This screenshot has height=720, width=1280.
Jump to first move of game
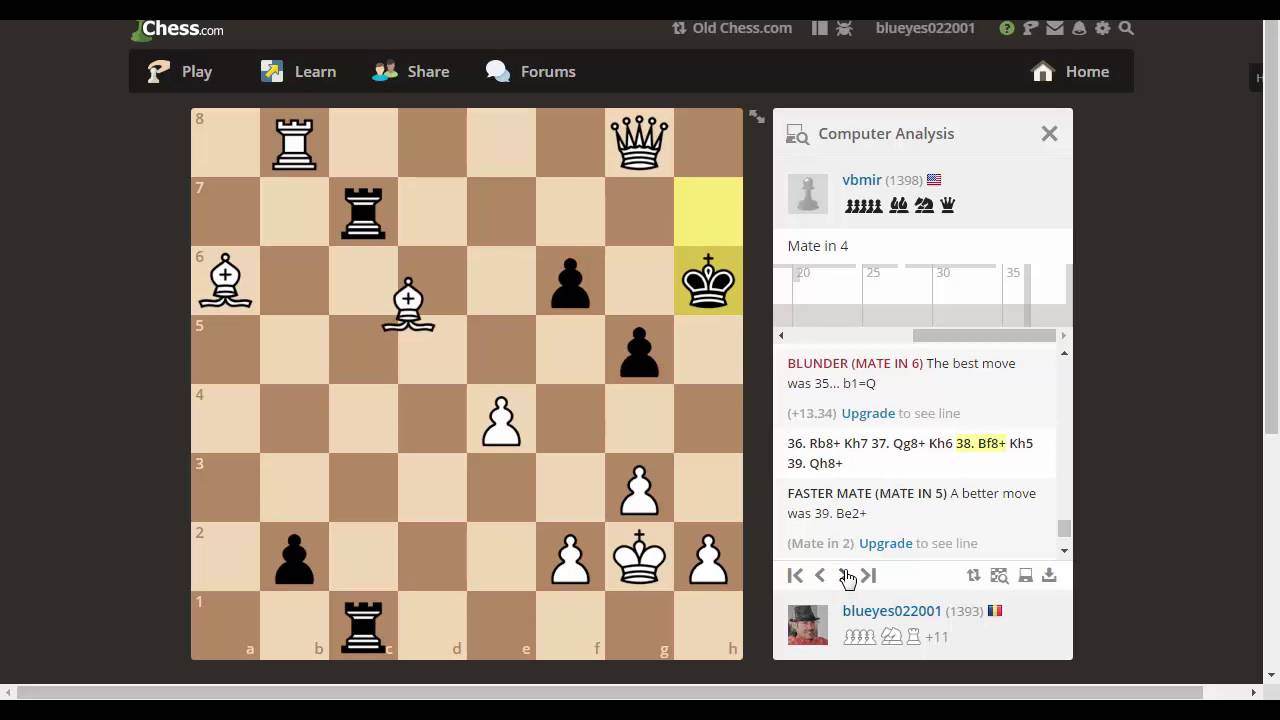(x=795, y=575)
